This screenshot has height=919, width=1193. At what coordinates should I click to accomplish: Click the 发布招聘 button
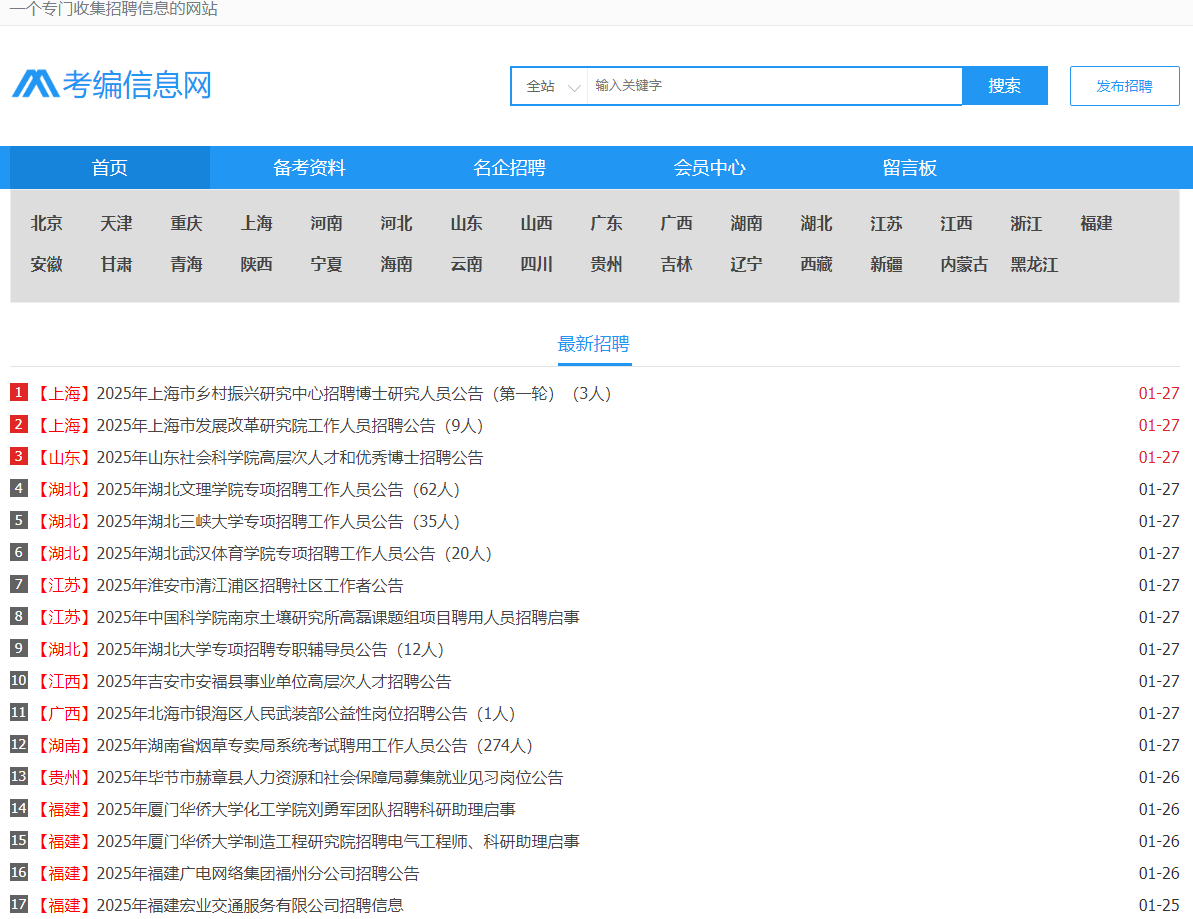[x=1124, y=86]
